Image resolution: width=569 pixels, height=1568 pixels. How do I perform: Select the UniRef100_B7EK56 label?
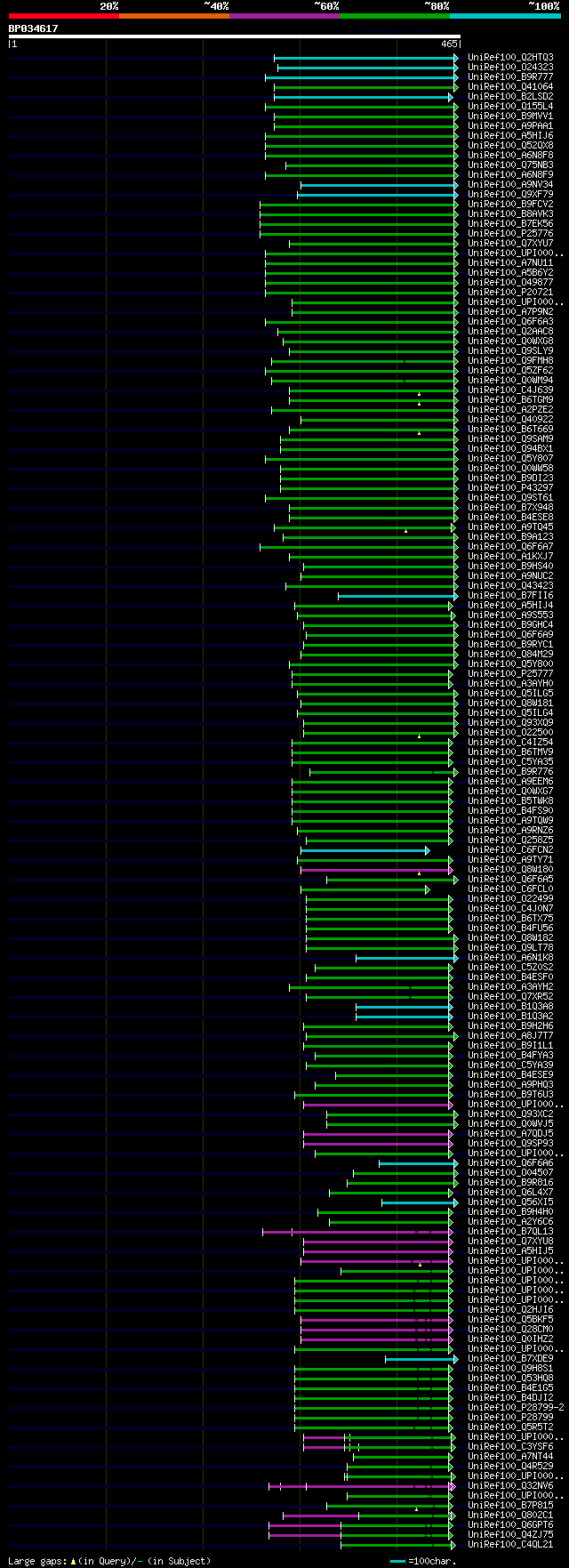(510, 223)
